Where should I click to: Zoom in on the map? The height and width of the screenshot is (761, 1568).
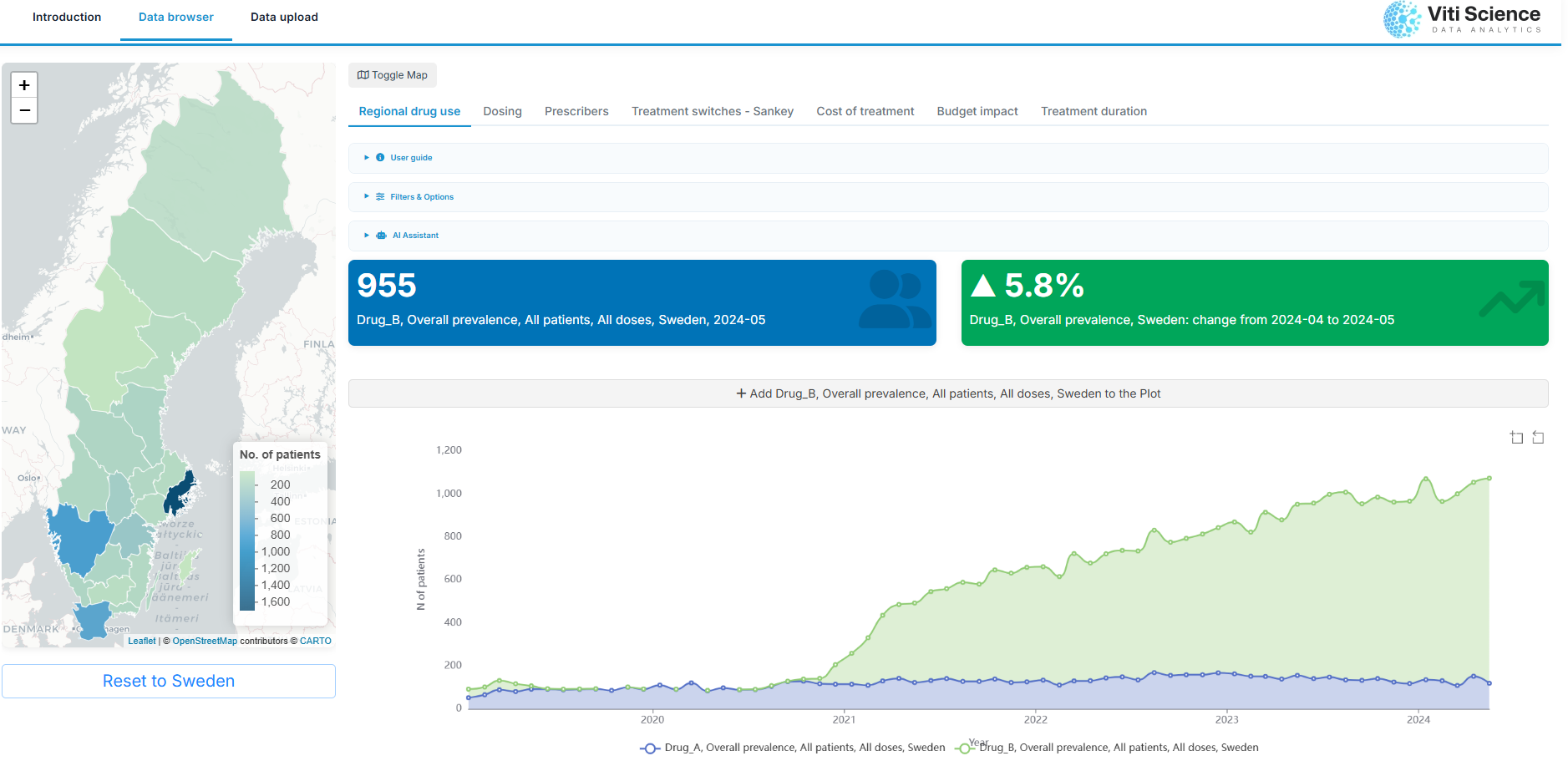click(24, 85)
